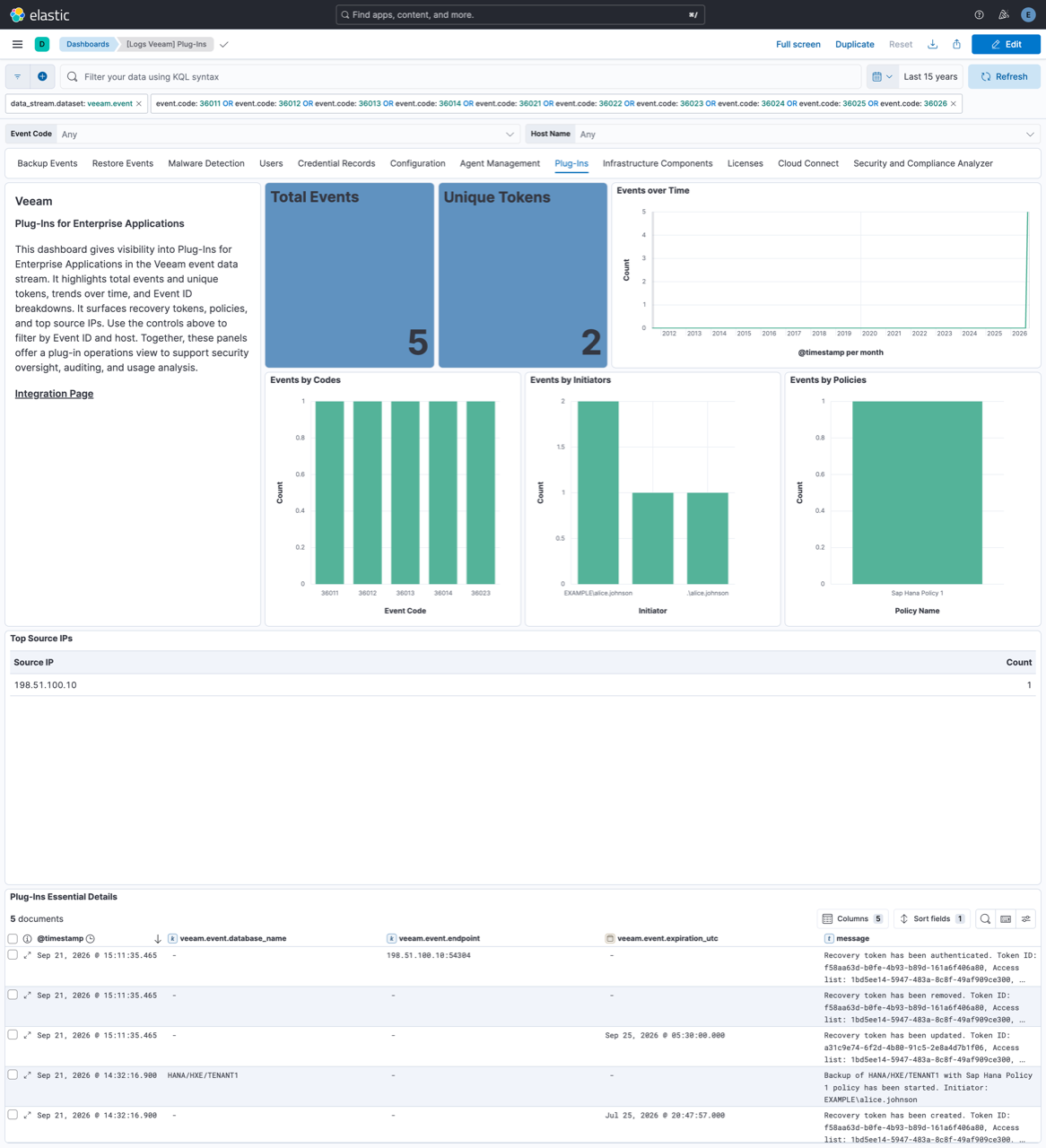Screen dimensions: 1046x1148
Task: Select checkbox for HANA/HXE/TENANT1 backup row
Action: click(13, 1074)
